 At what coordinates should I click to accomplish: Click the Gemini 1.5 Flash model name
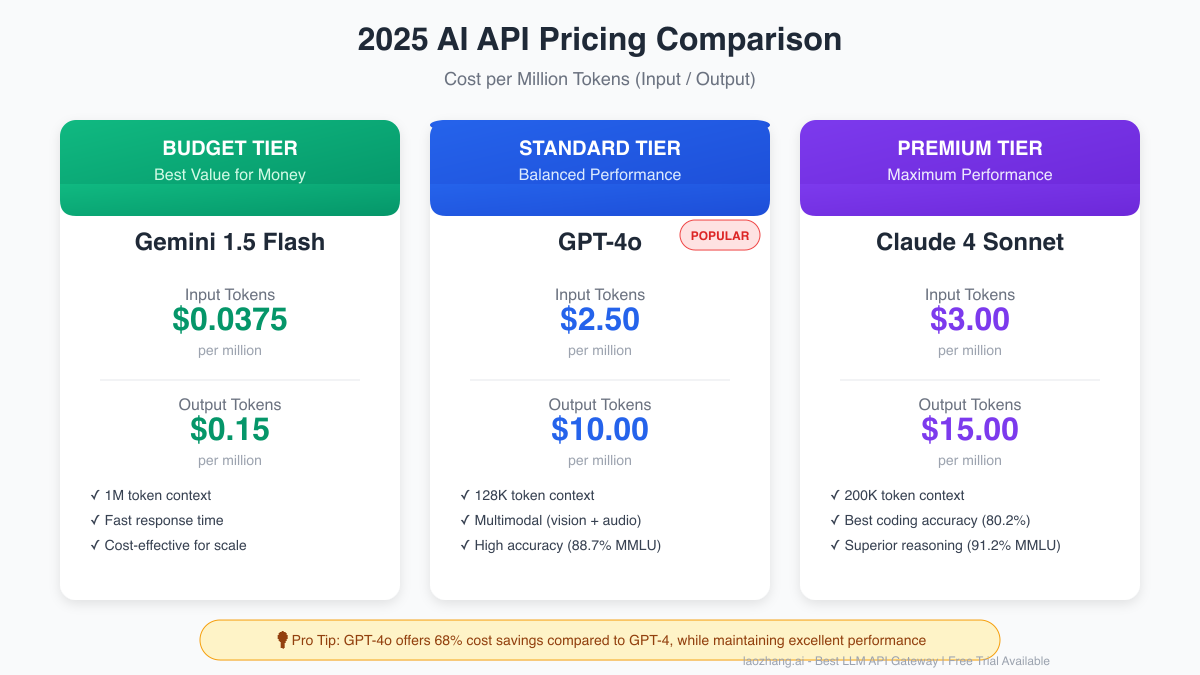(230, 242)
